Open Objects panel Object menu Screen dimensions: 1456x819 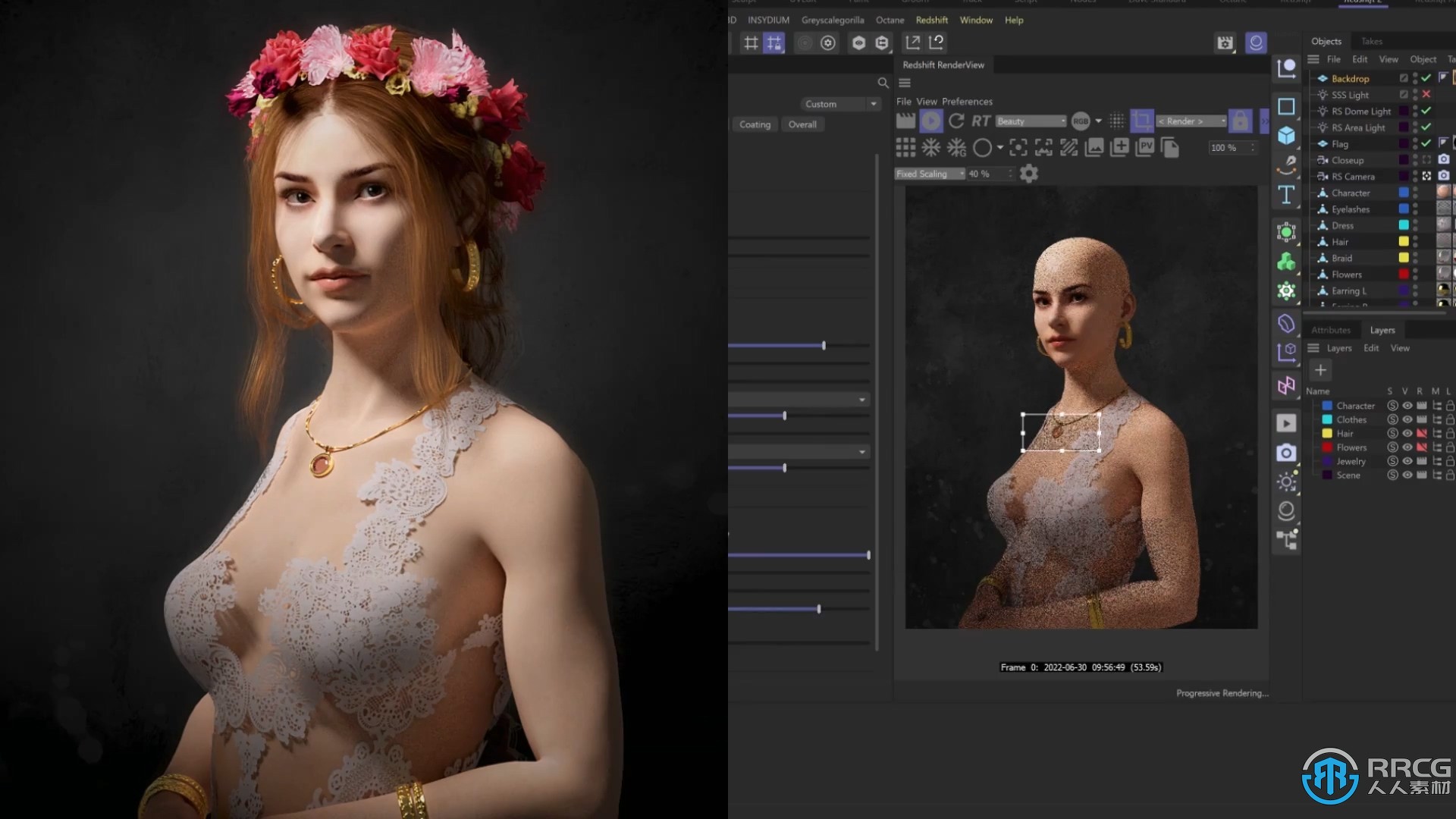[x=1423, y=59]
